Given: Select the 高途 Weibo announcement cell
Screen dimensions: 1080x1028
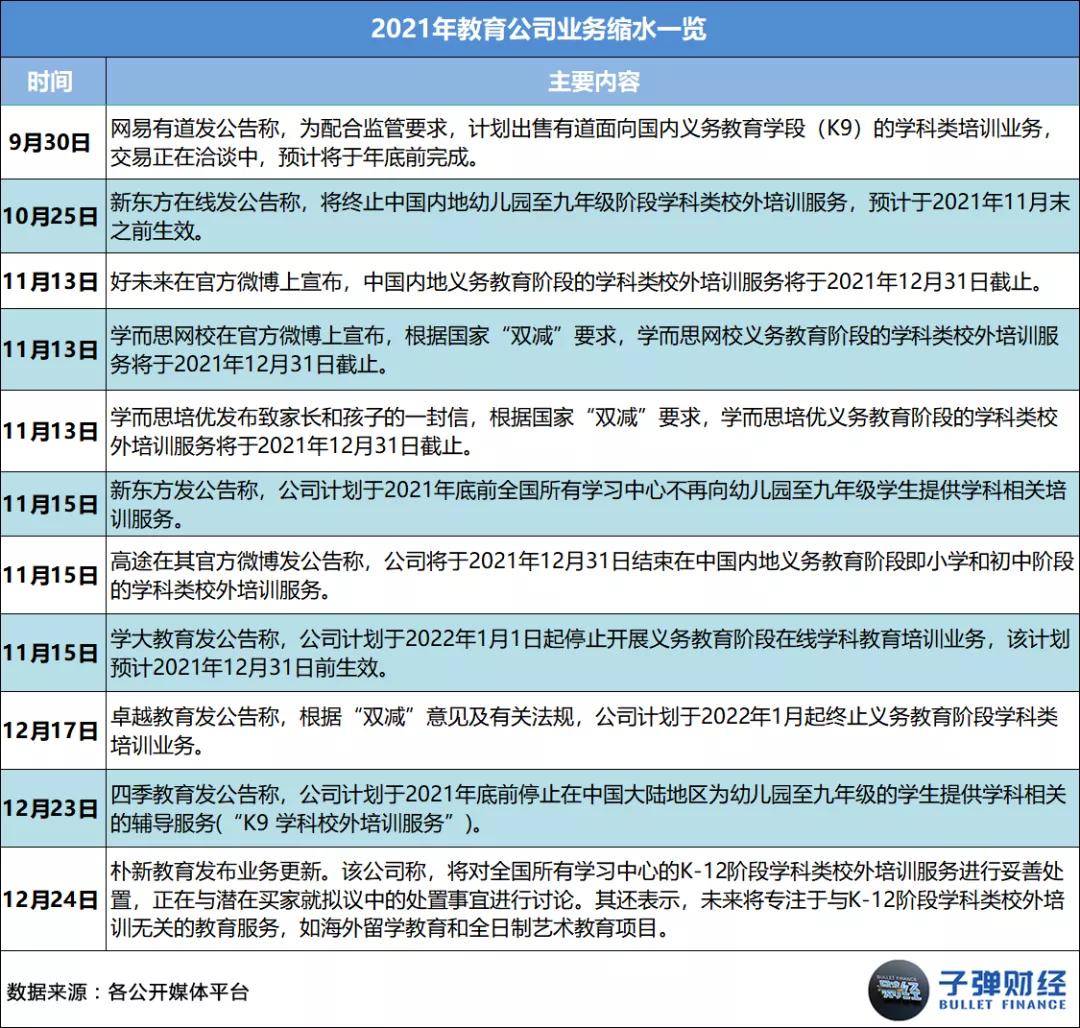Looking at the screenshot, I should [590, 573].
